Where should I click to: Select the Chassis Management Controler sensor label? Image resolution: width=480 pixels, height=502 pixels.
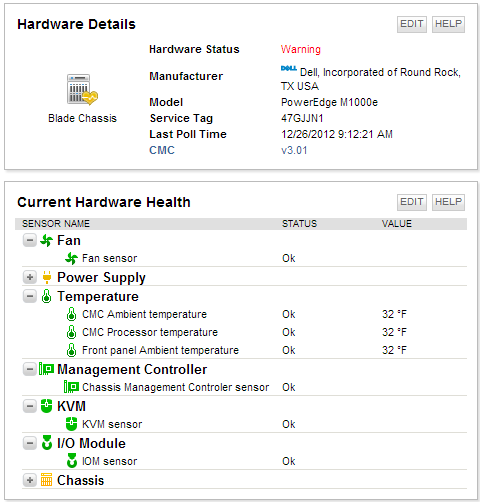(x=175, y=387)
